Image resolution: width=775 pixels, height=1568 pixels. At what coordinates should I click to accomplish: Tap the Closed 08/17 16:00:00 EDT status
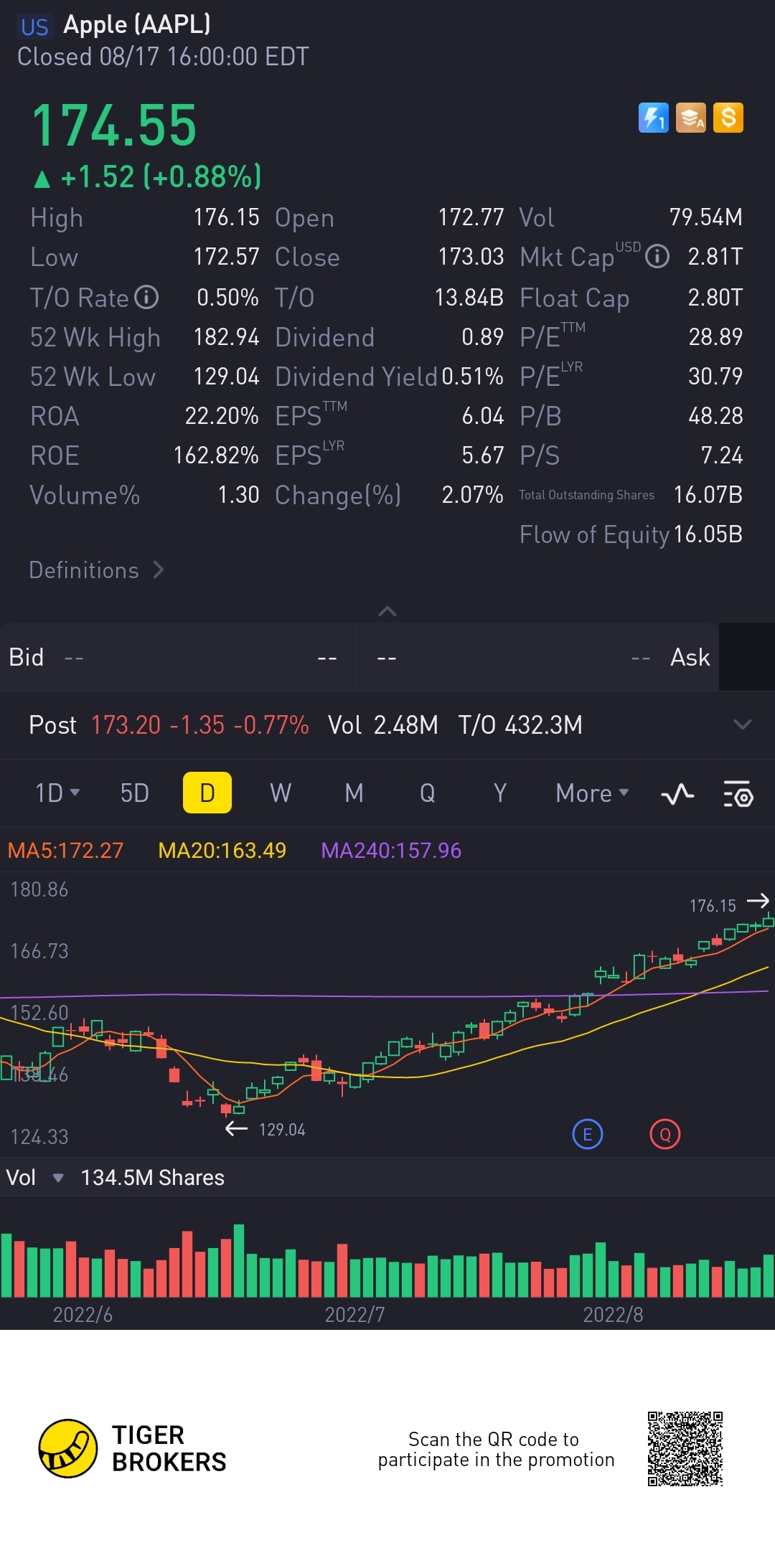point(163,57)
